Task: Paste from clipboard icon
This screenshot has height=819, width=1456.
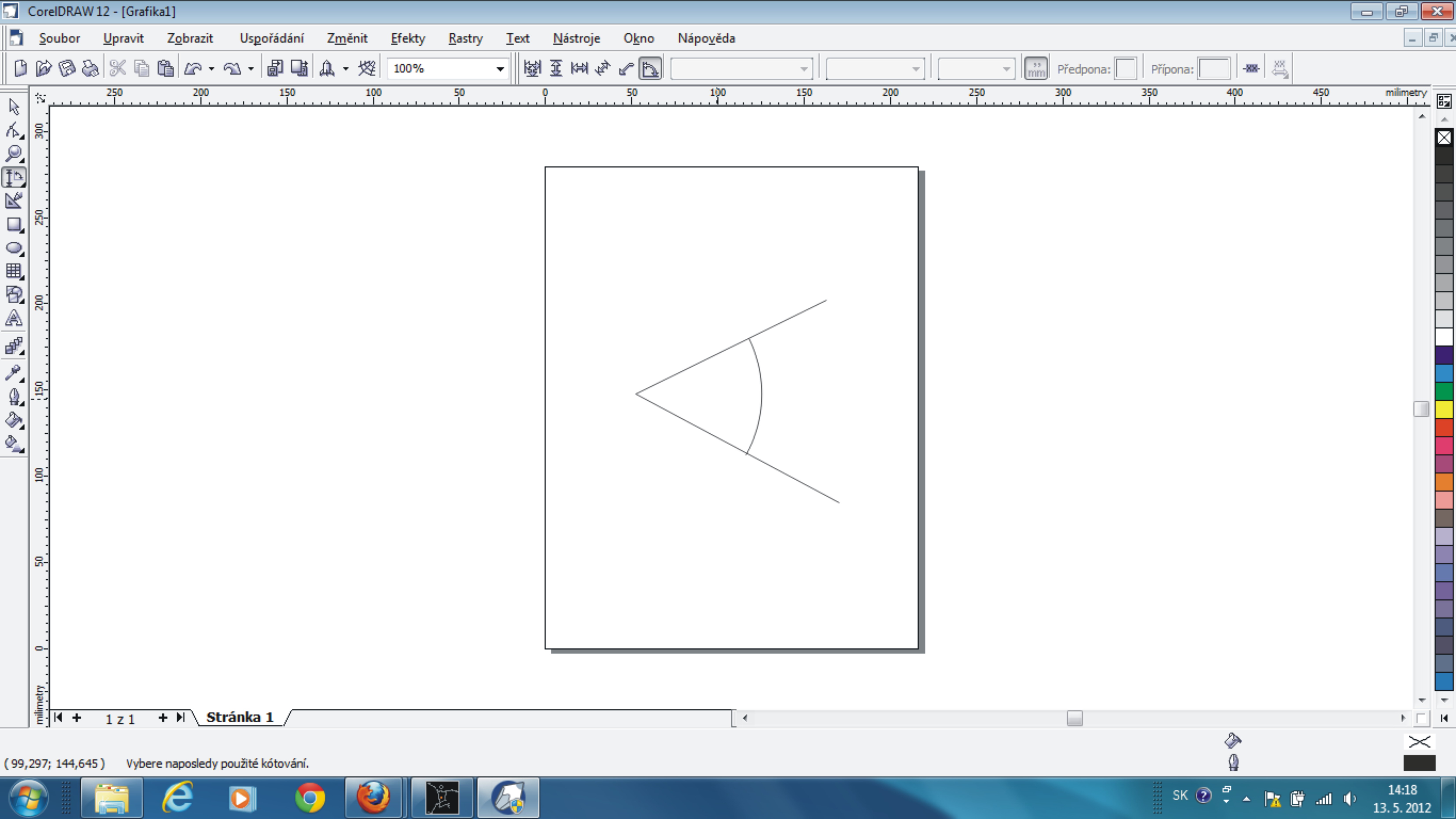Action: [165, 68]
